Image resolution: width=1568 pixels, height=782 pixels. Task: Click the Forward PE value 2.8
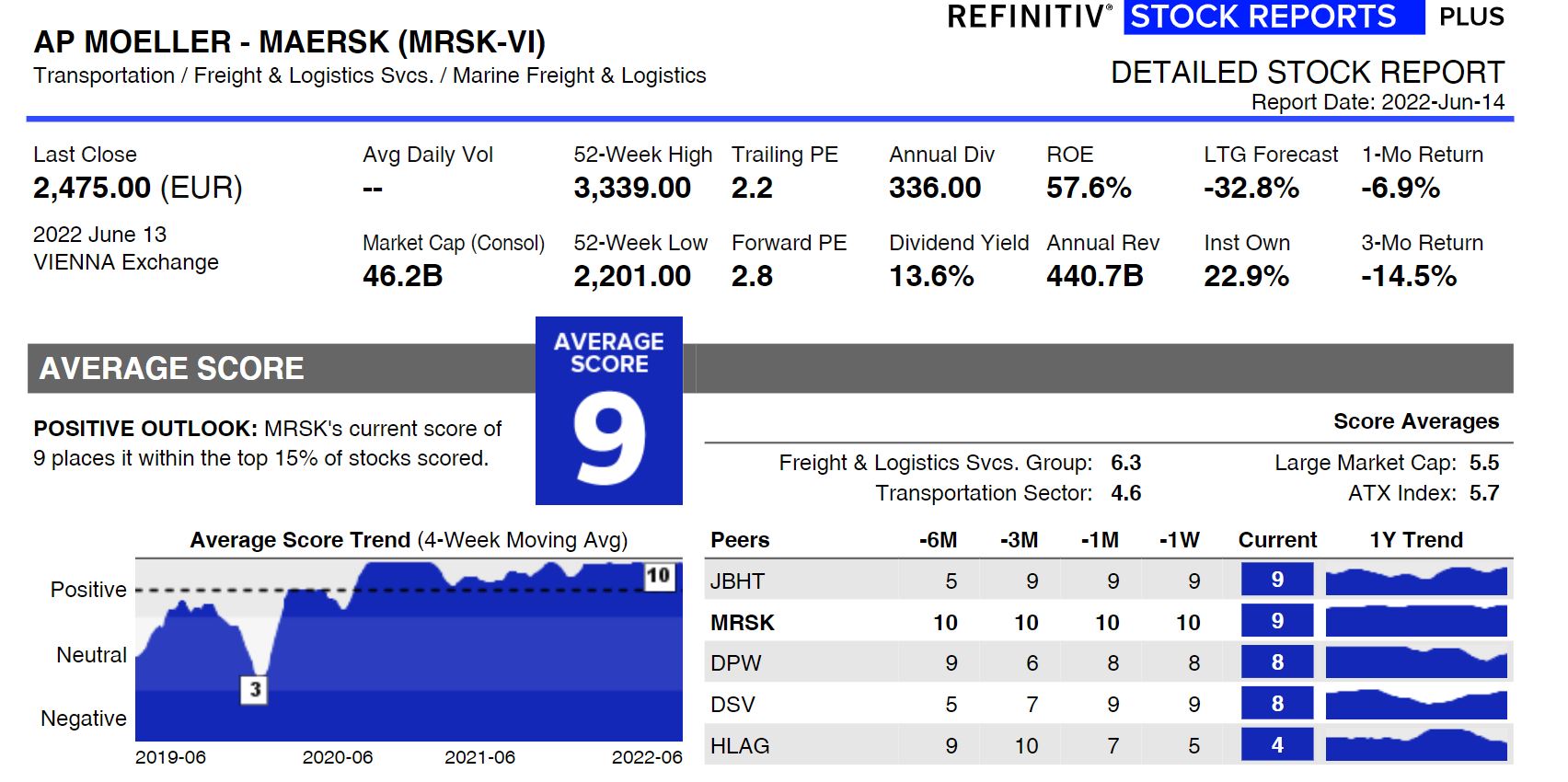pyautogui.click(x=752, y=276)
